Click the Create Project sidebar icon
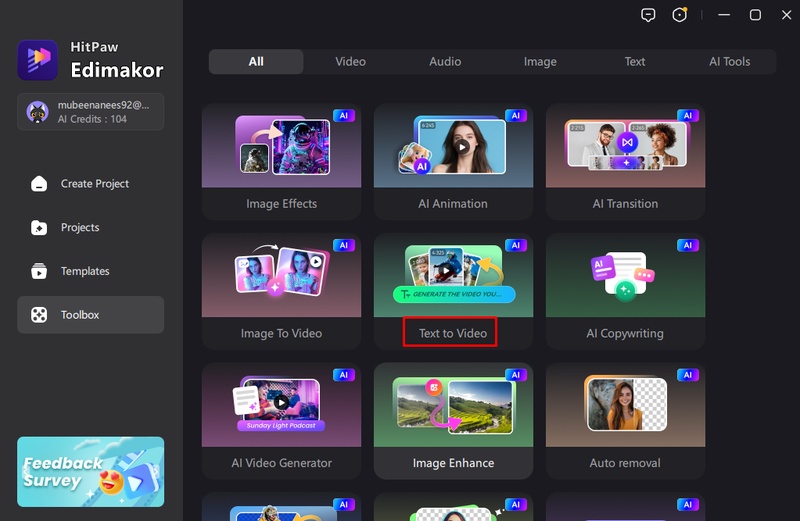Screen dimensions: 800x521 (x=39, y=184)
